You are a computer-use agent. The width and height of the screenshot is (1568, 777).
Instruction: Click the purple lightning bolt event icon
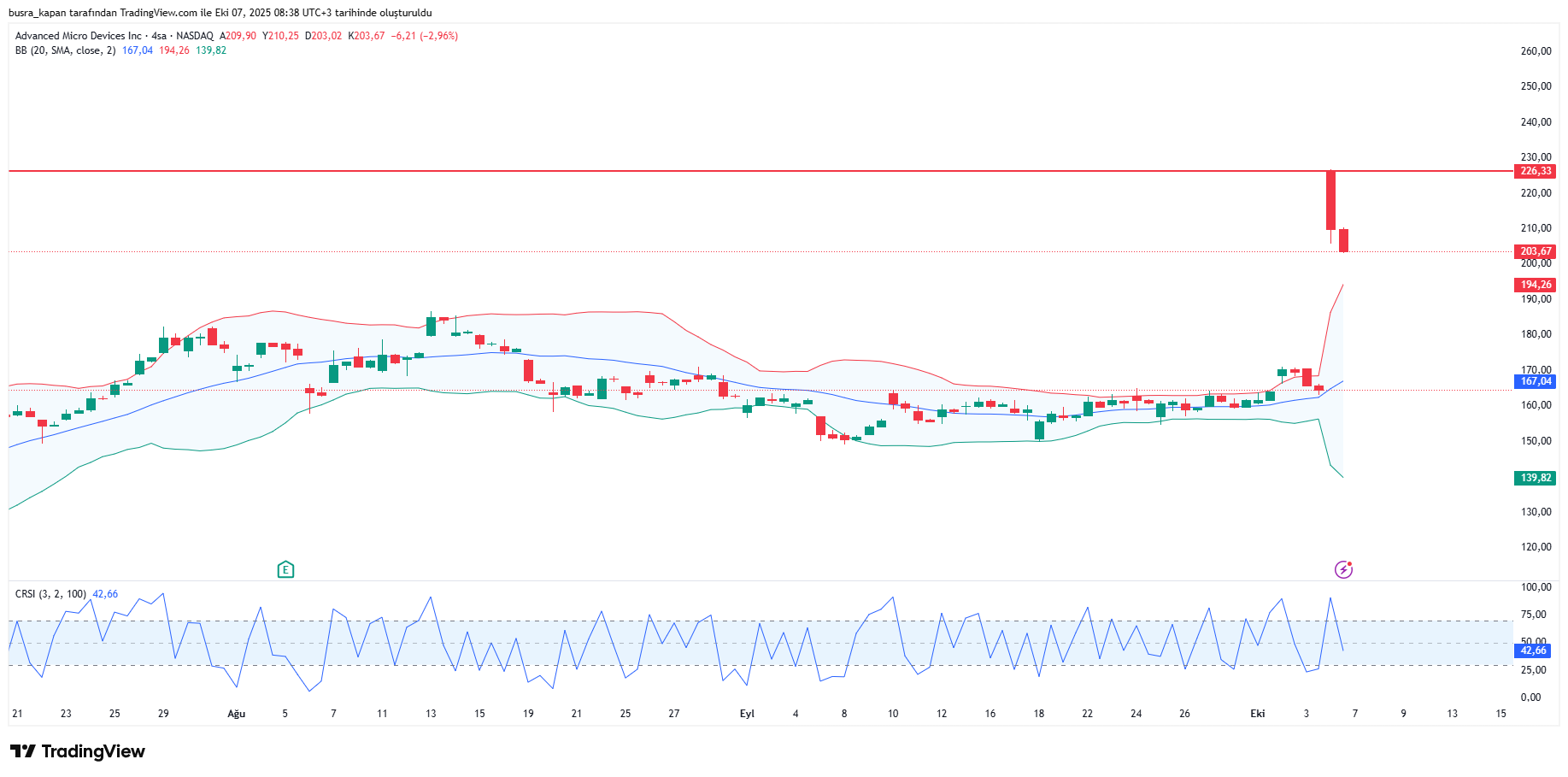click(1343, 569)
